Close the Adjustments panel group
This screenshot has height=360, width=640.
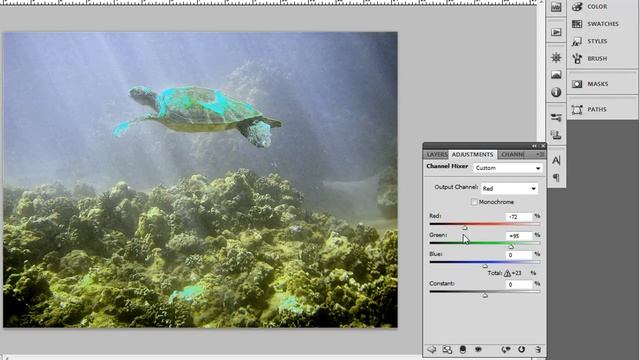click(x=543, y=146)
